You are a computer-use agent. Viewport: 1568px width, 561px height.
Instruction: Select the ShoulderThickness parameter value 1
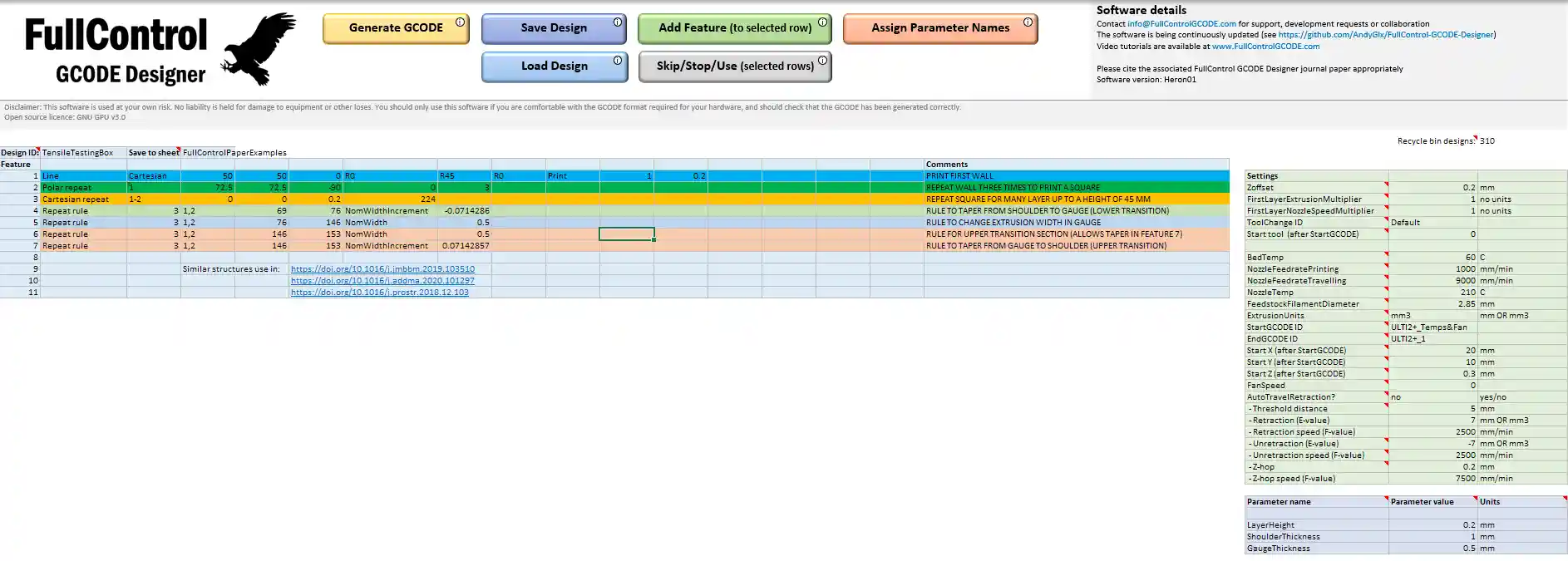[x=1432, y=537]
